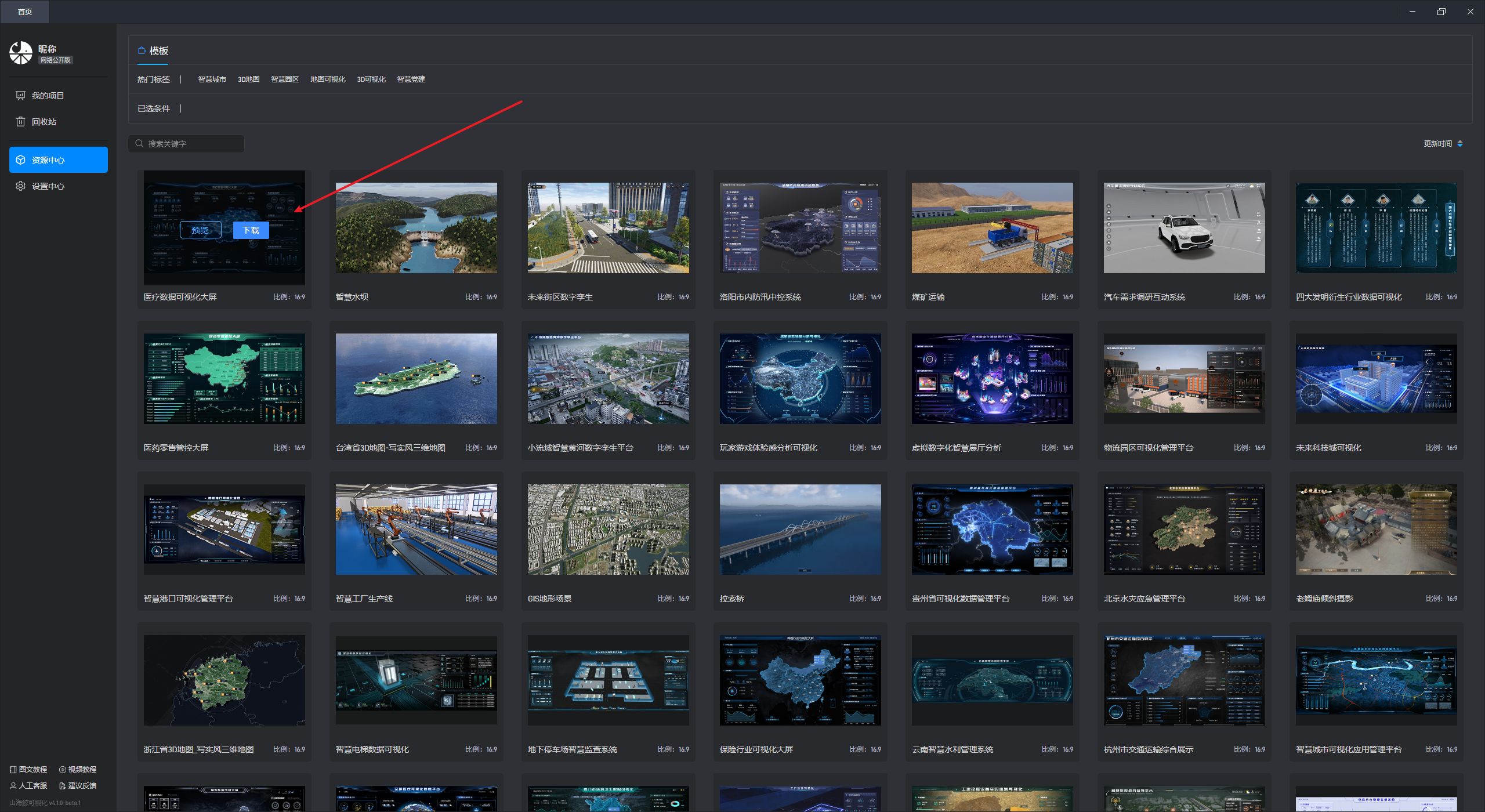Toggle update time (更新时间) sort order

pos(1459,144)
